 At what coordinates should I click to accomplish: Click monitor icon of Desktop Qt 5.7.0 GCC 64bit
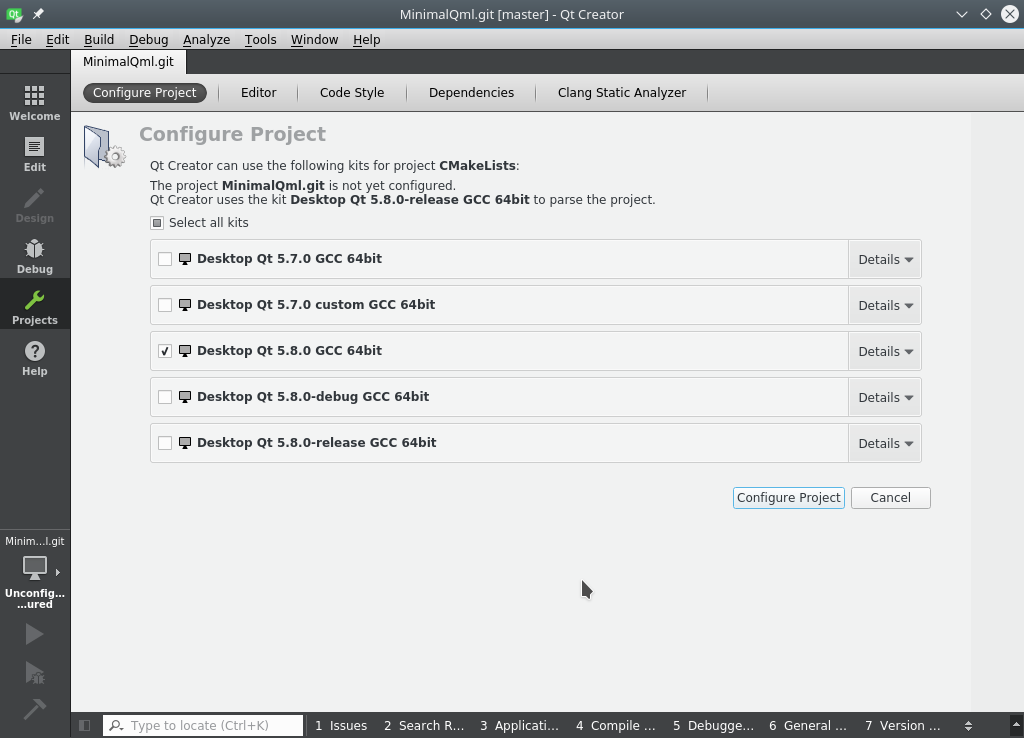coord(185,259)
